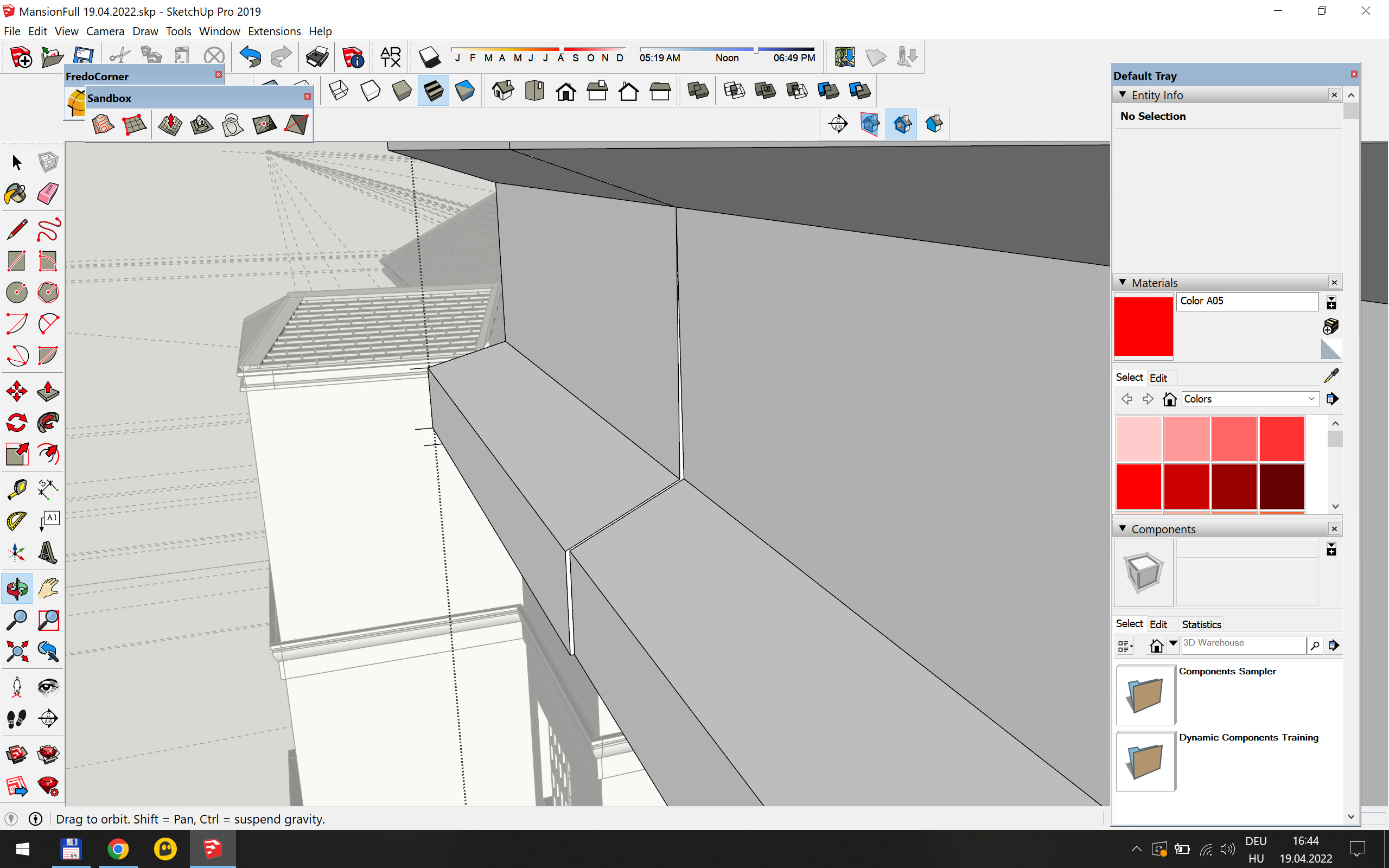Image resolution: width=1389 pixels, height=868 pixels.
Task: Click the Undo arrow
Action: click(250, 57)
